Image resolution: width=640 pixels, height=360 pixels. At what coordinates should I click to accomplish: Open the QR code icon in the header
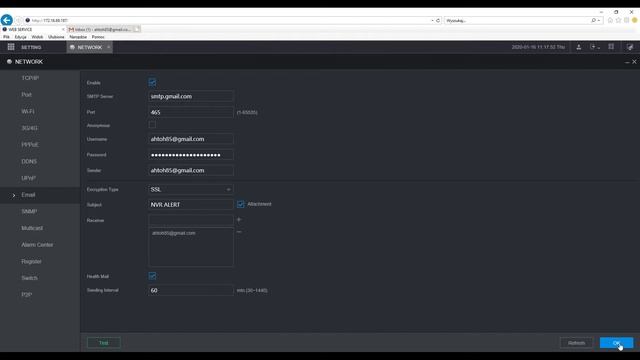pos(611,47)
